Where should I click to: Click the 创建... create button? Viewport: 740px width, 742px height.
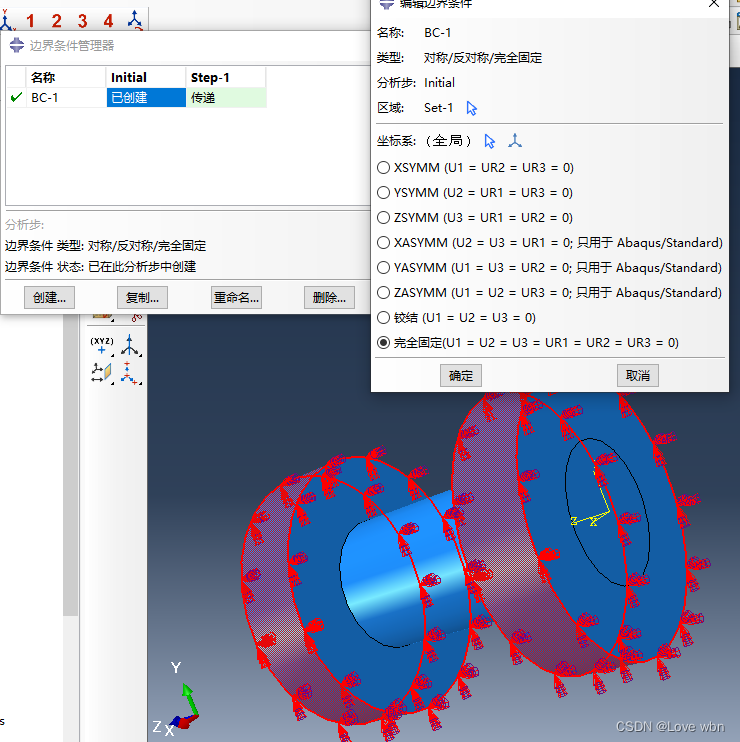[49, 297]
